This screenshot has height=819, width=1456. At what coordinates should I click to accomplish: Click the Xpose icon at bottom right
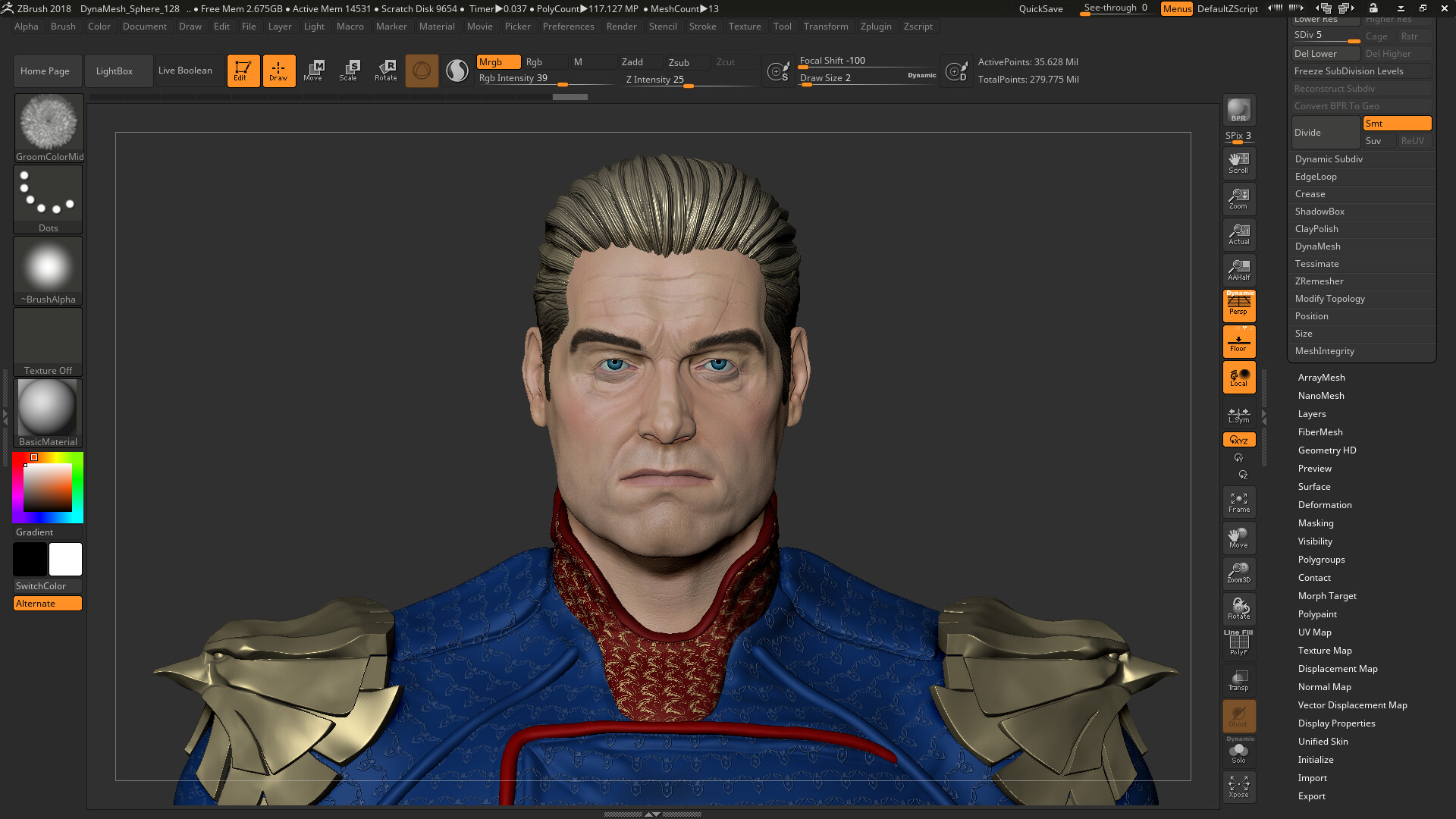click(x=1238, y=786)
